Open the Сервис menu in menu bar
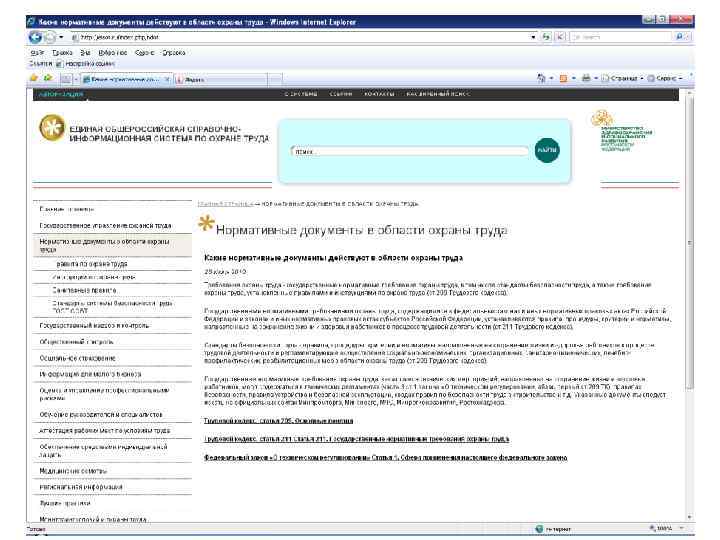This screenshot has width=720, height=540. point(145,53)
